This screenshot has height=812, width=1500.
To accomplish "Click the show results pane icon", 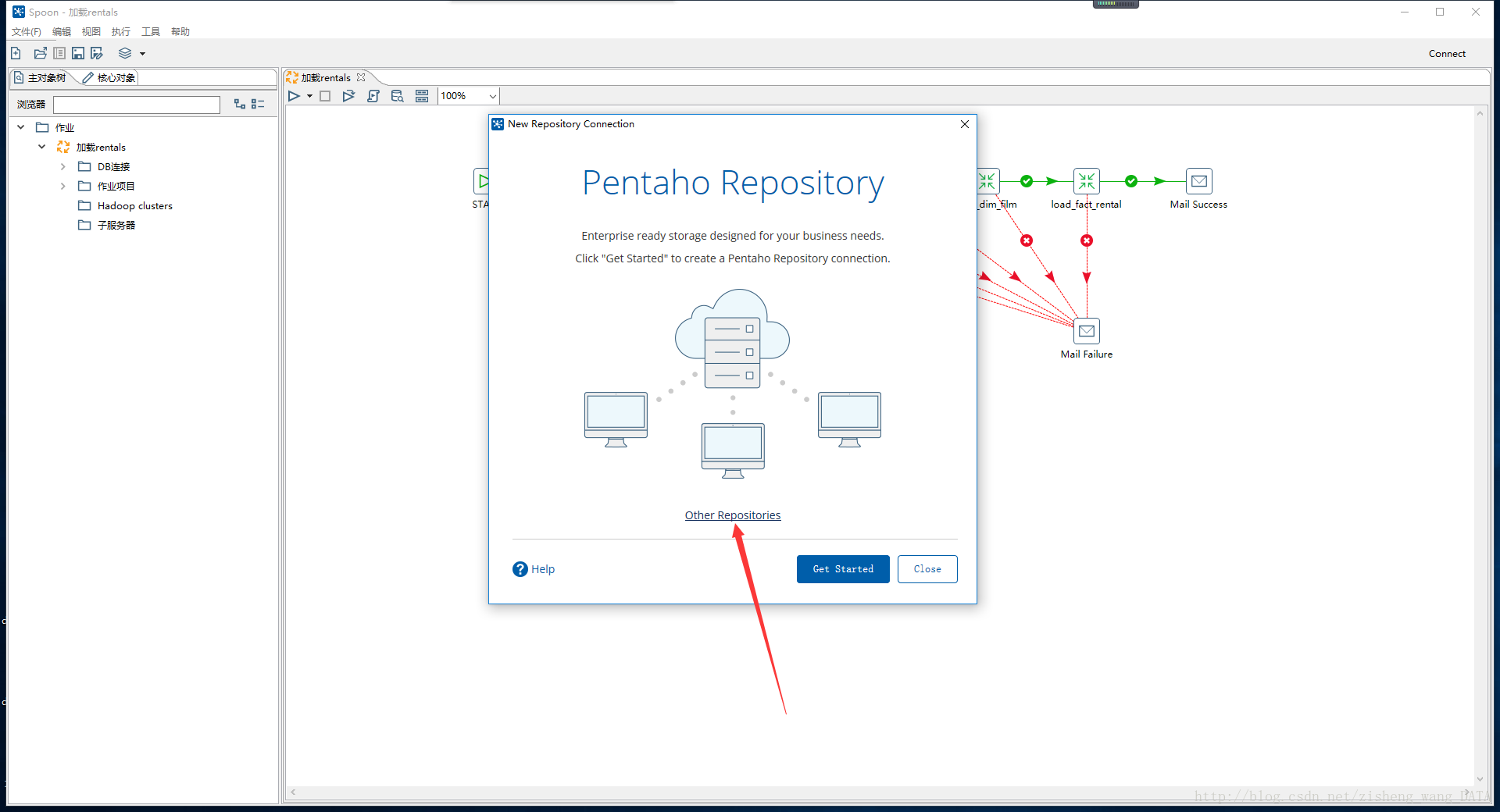I will point(422,96).
